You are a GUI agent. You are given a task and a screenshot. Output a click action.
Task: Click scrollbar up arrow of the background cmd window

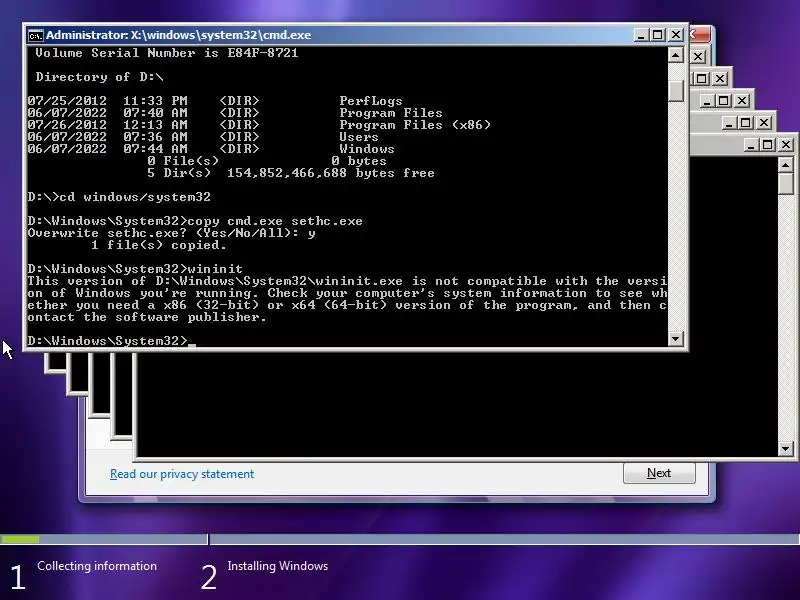click(786, 164)
